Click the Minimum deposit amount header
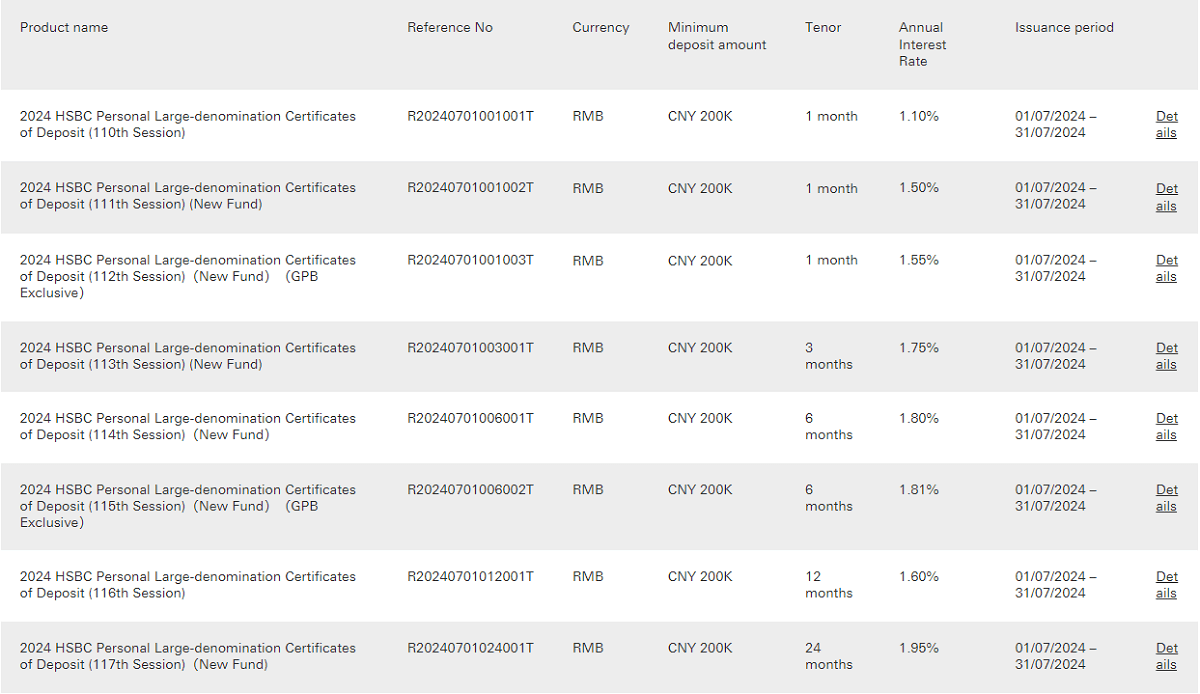Viewport: 1200px width, 694px height. click(717, 36)
